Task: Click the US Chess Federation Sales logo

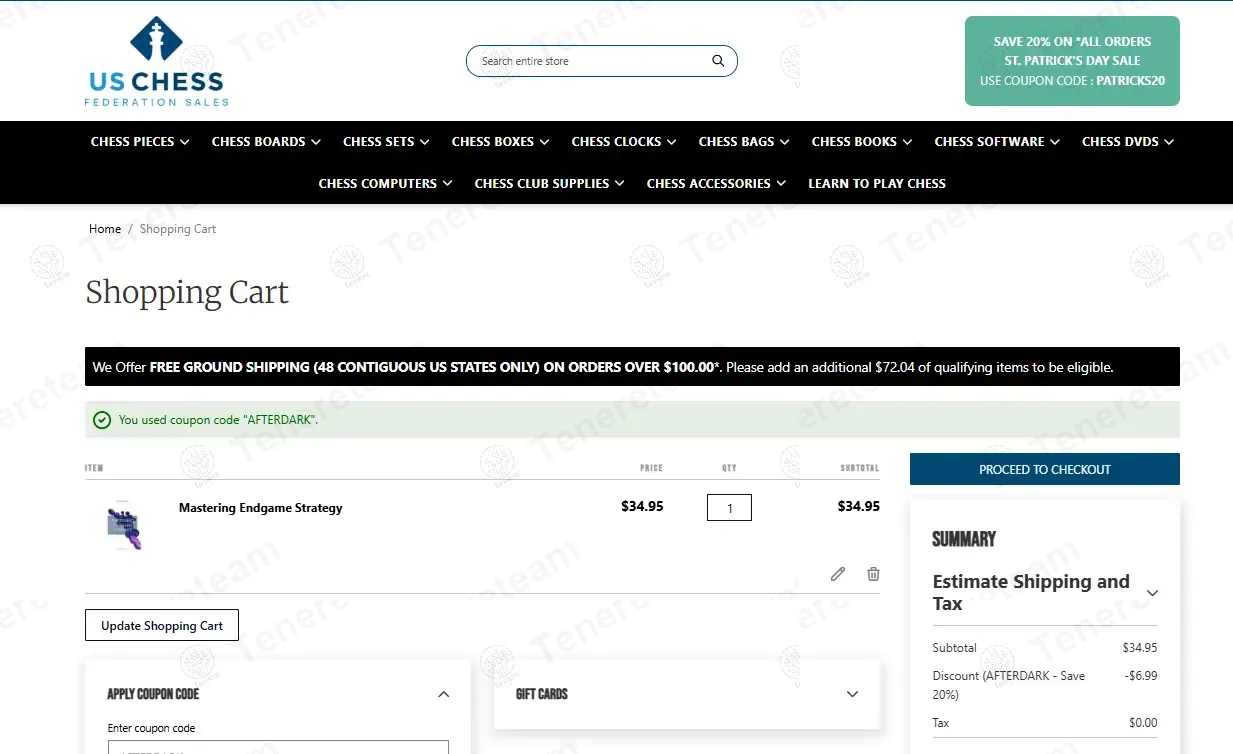Action: pyautogui.click(x=157, y=62)
